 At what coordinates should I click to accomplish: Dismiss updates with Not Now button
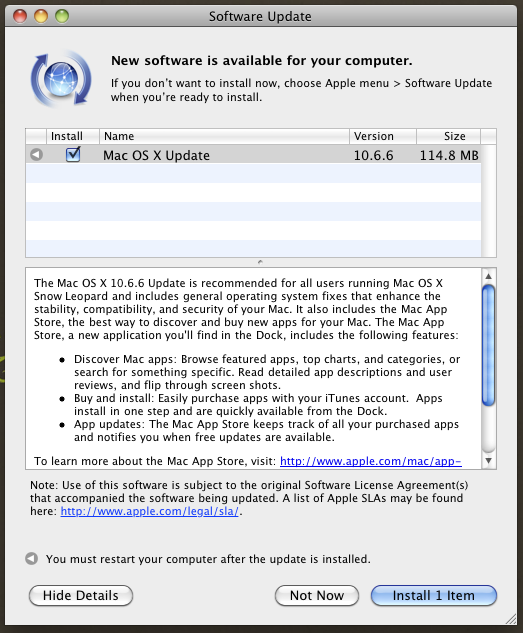click(317, 595)
